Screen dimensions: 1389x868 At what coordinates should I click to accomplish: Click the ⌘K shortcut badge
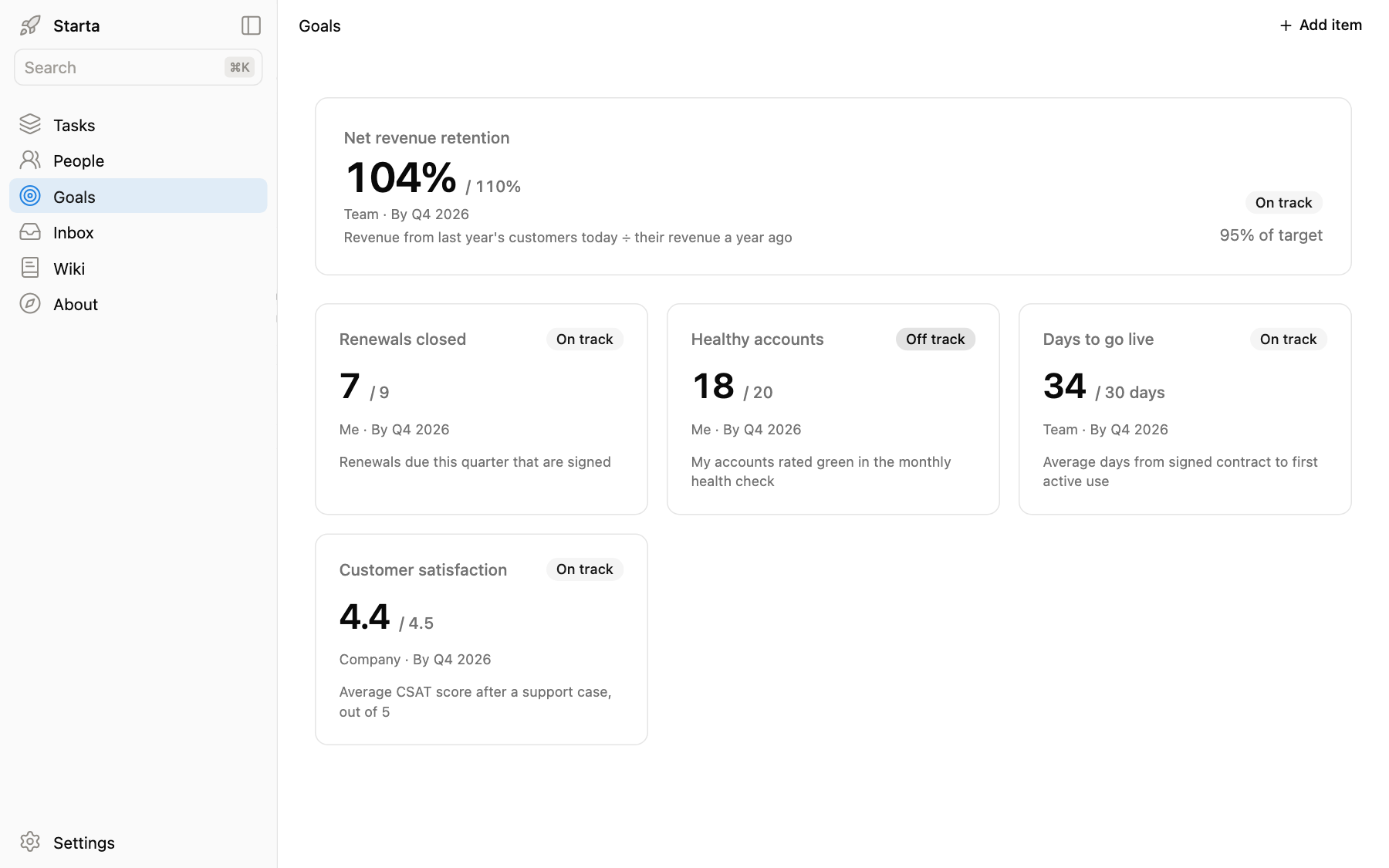(x=239, y=67)
